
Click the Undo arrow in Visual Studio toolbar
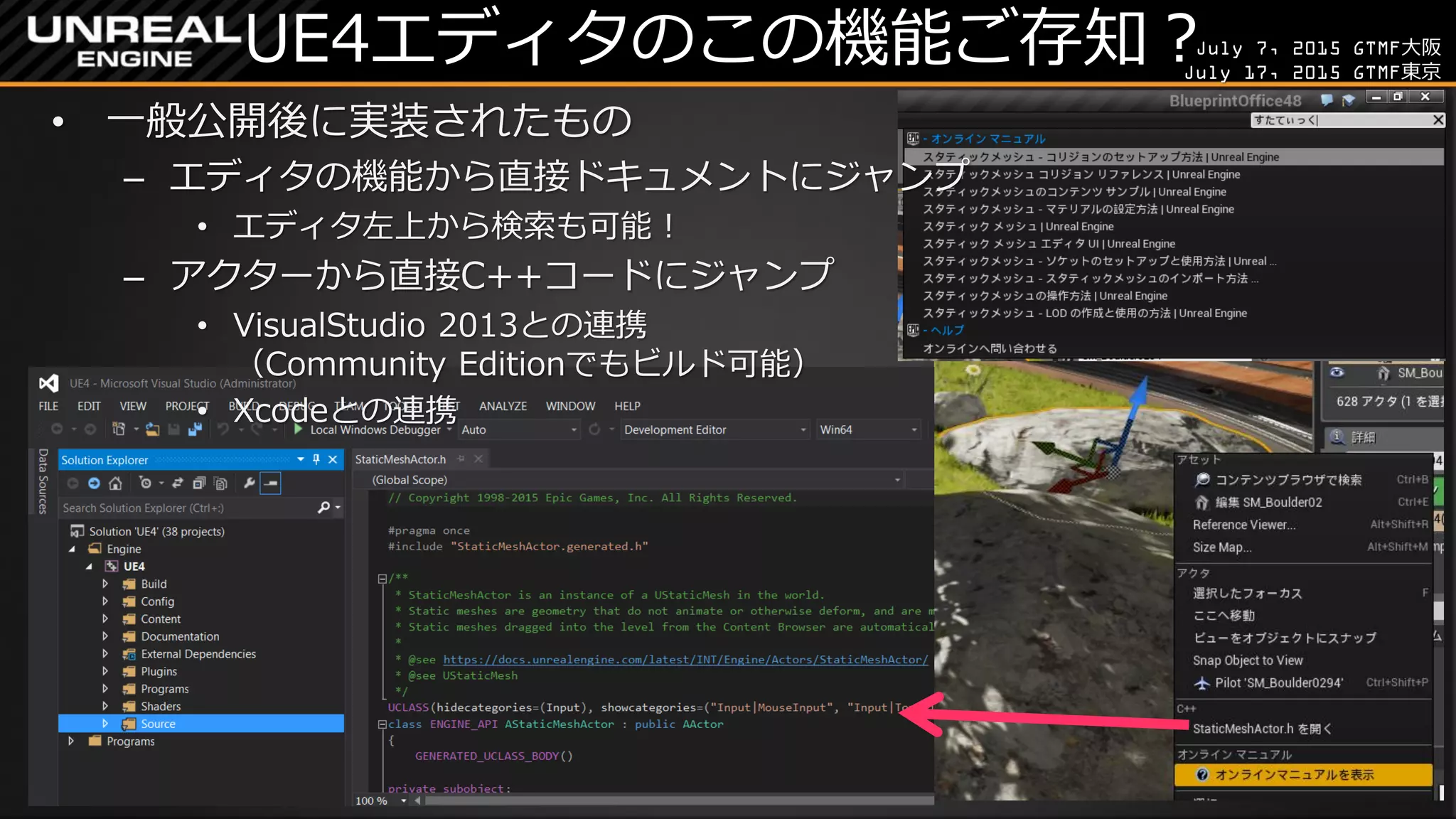point(223,429)
